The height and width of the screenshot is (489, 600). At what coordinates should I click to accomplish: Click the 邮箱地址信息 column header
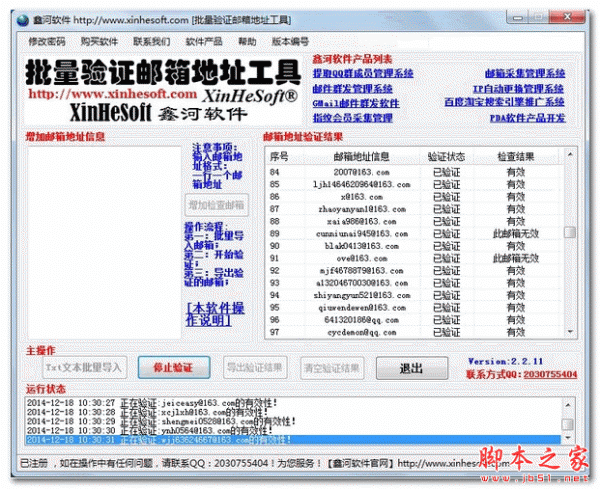pos(361,156)
